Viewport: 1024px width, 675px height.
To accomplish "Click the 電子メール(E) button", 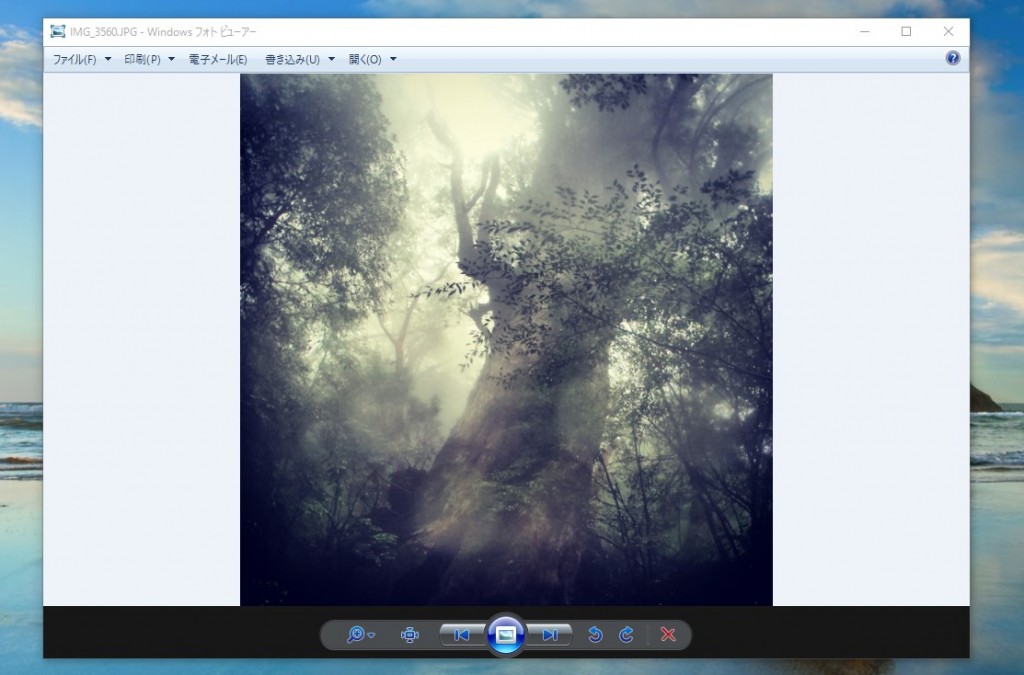I will 218,59.
